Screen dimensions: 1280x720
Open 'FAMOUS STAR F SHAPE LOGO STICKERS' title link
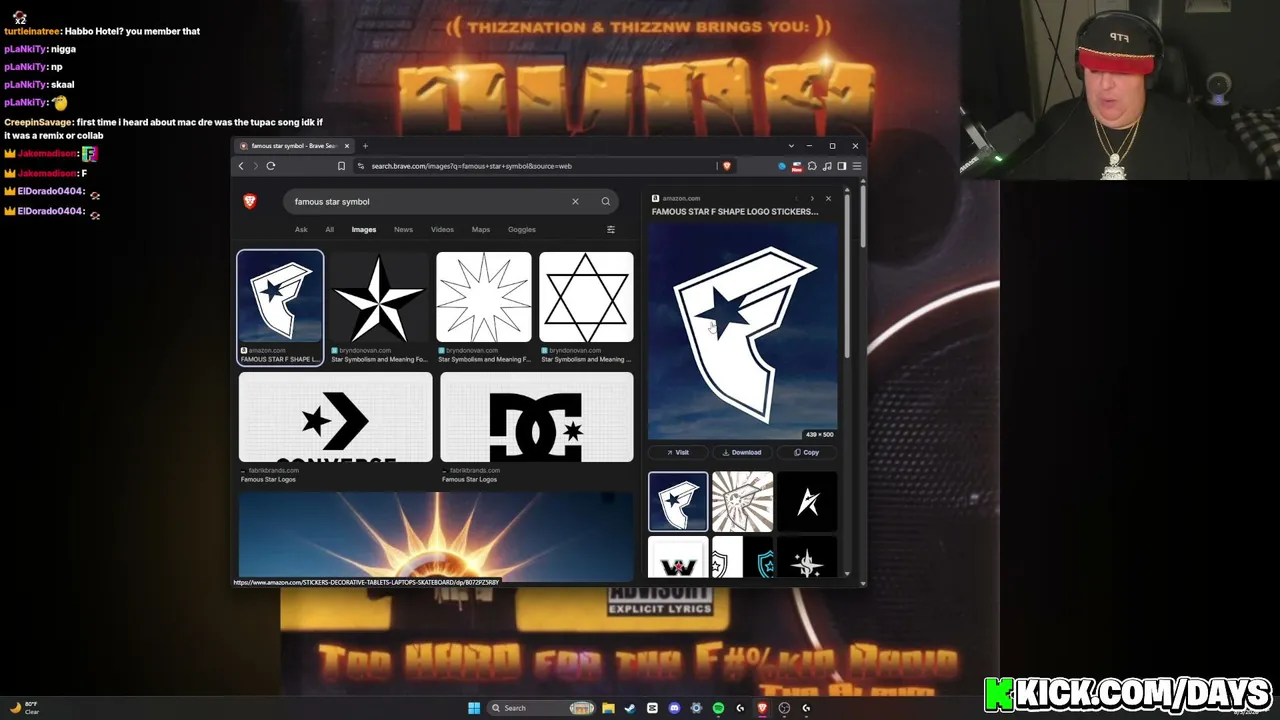[x=735, y=212]
